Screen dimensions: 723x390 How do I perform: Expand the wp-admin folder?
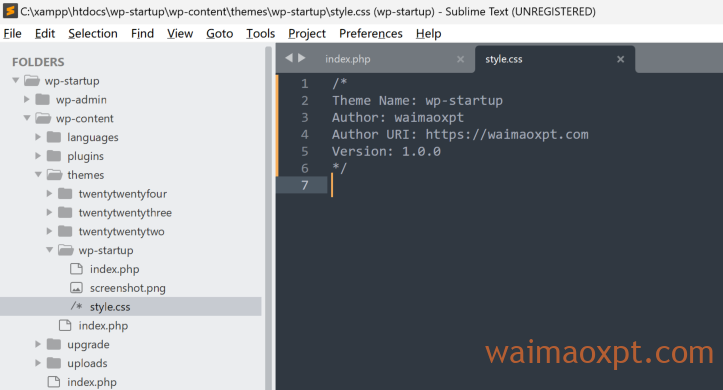point(27,99)
